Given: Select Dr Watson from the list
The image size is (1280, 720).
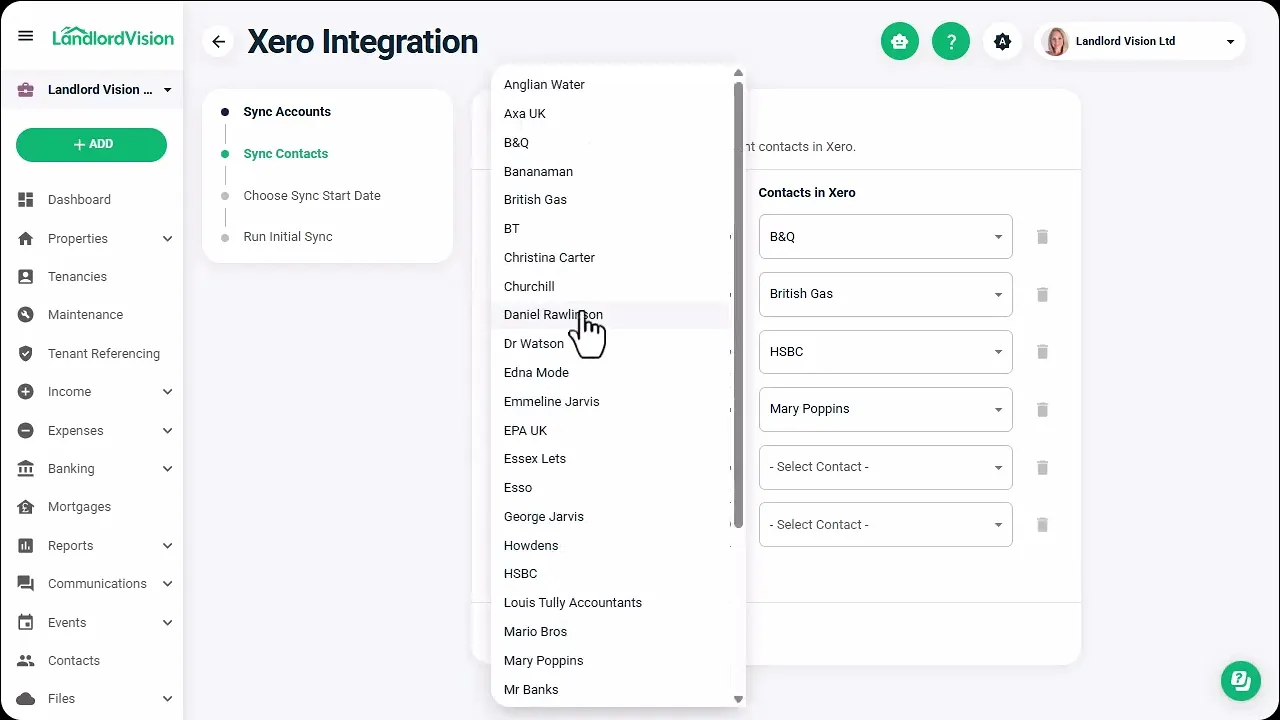Looking at the screenshot, I should click(x=613, y=344).
